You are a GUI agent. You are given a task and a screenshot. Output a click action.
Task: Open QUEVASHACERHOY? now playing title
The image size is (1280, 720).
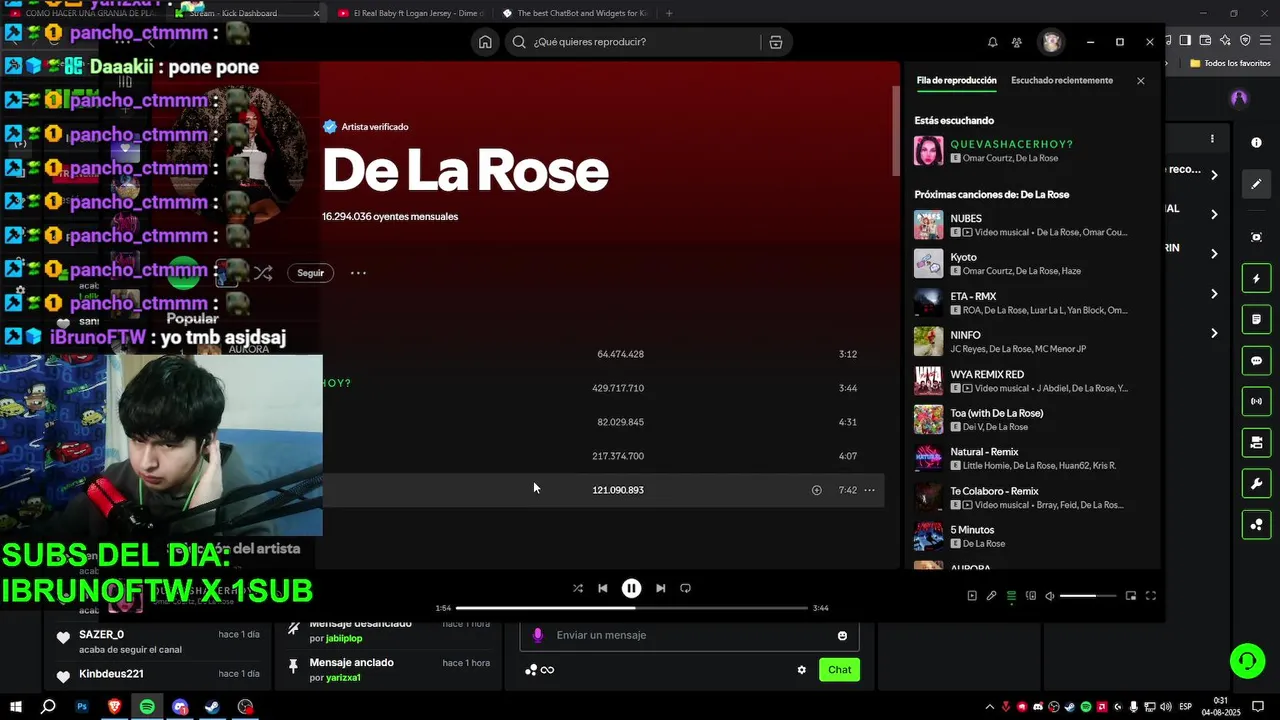[1011, 144]
